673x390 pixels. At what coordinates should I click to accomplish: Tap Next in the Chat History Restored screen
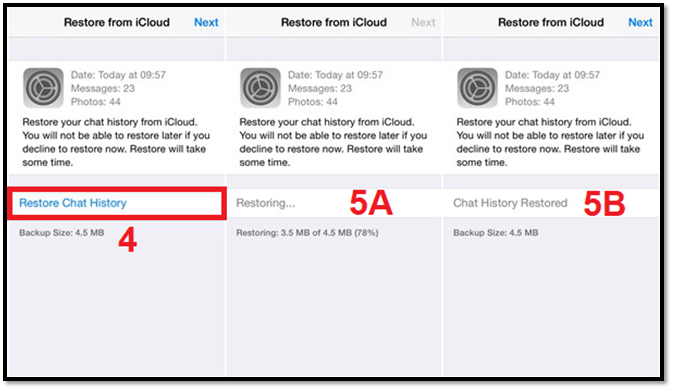pyautogui.click(x=640, y=22)
